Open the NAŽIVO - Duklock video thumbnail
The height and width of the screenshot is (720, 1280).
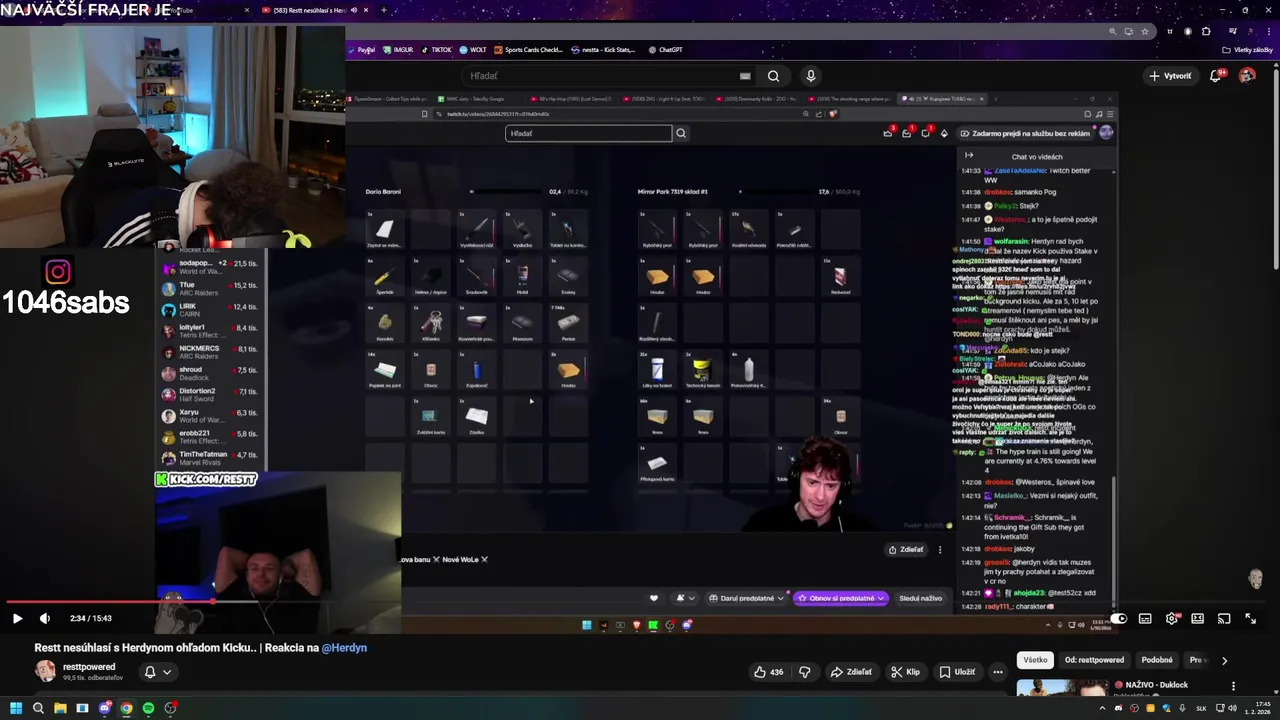[1062, 688]
